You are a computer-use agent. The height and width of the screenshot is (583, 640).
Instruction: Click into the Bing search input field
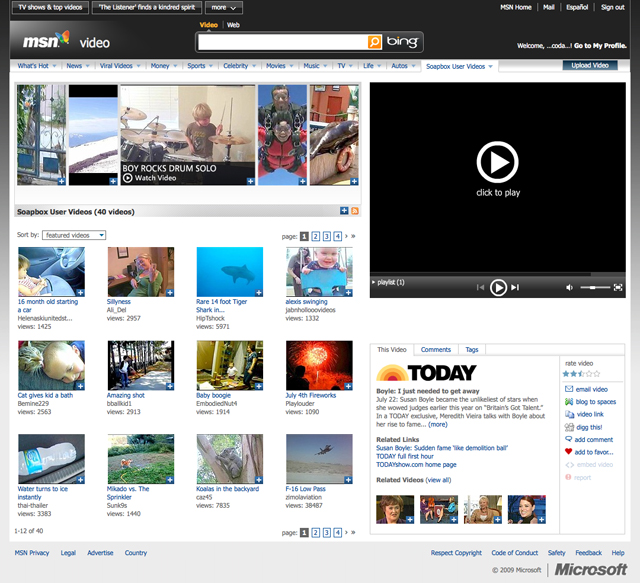pos(282,42)
